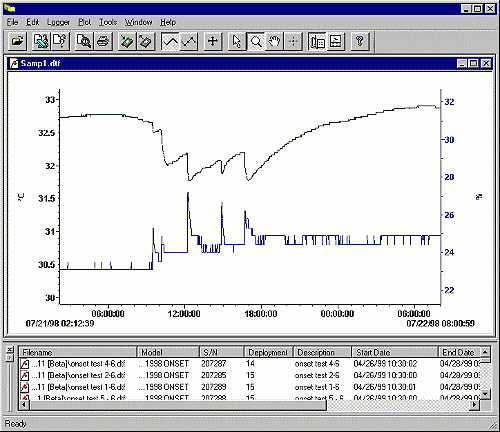Viewport: 500px width, 432px height.
Task: Open the Help menu
Action: tap(168, 22)
